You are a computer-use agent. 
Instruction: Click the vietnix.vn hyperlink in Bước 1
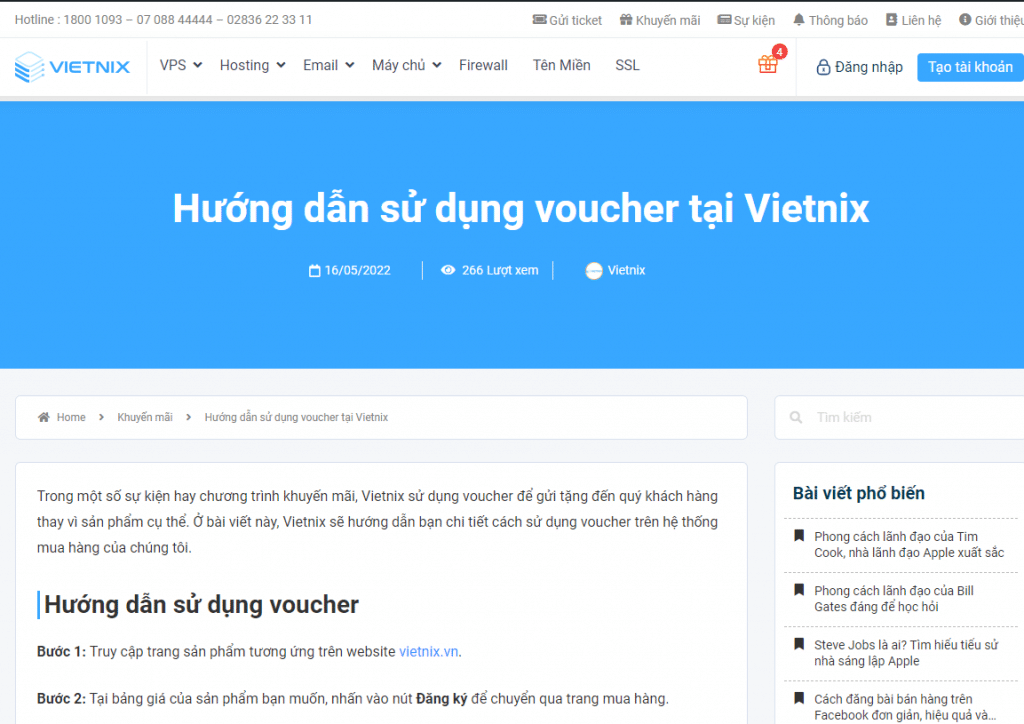(428, 652)
